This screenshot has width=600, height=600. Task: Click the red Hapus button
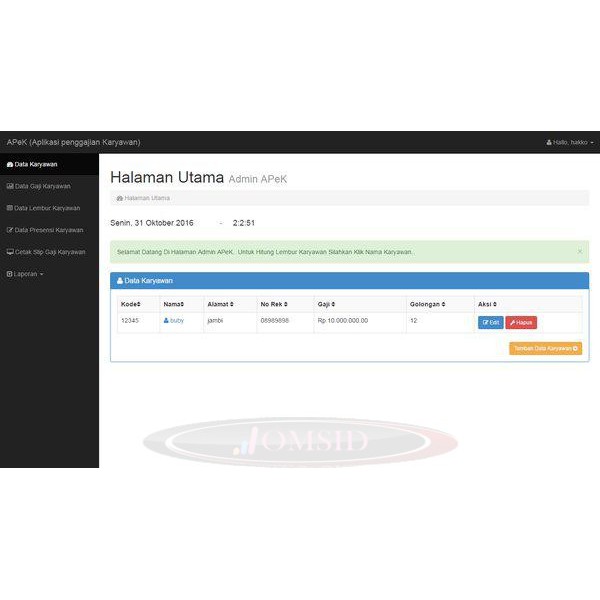coord(521,323)
